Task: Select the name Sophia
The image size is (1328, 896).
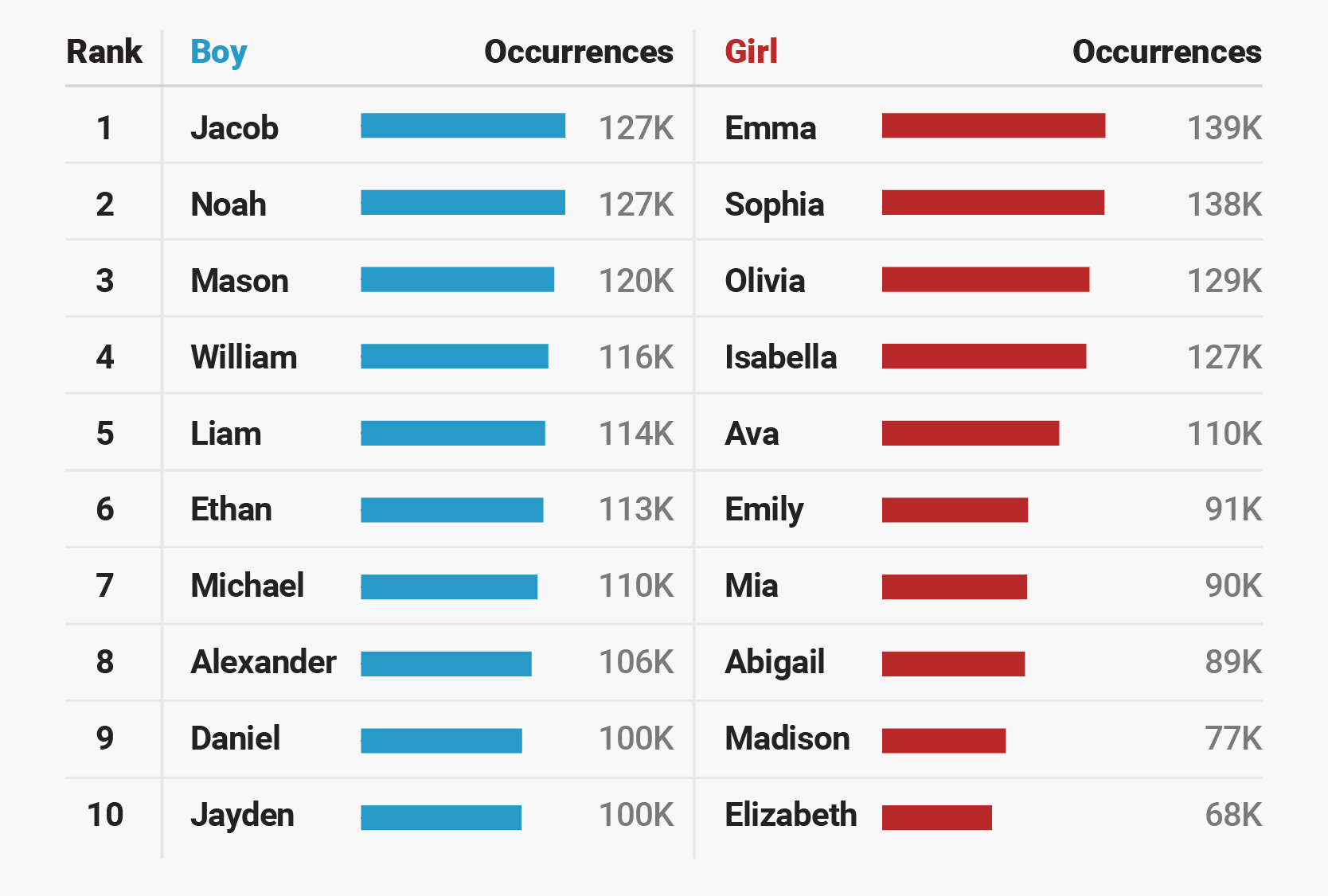Action: 774,205
